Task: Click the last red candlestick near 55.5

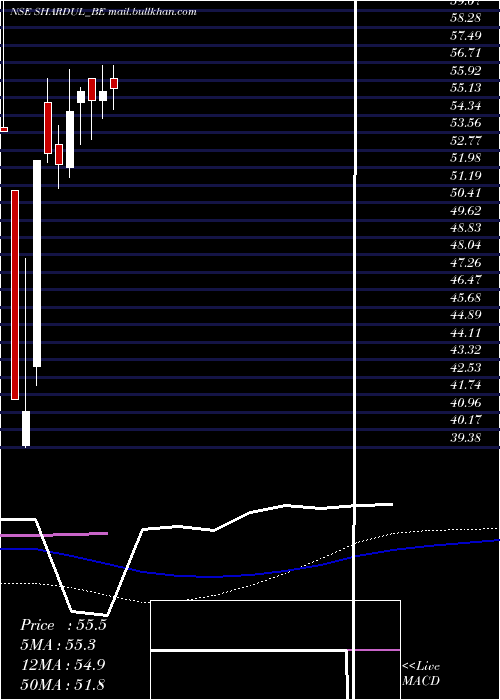Action: tap(114, 83)
